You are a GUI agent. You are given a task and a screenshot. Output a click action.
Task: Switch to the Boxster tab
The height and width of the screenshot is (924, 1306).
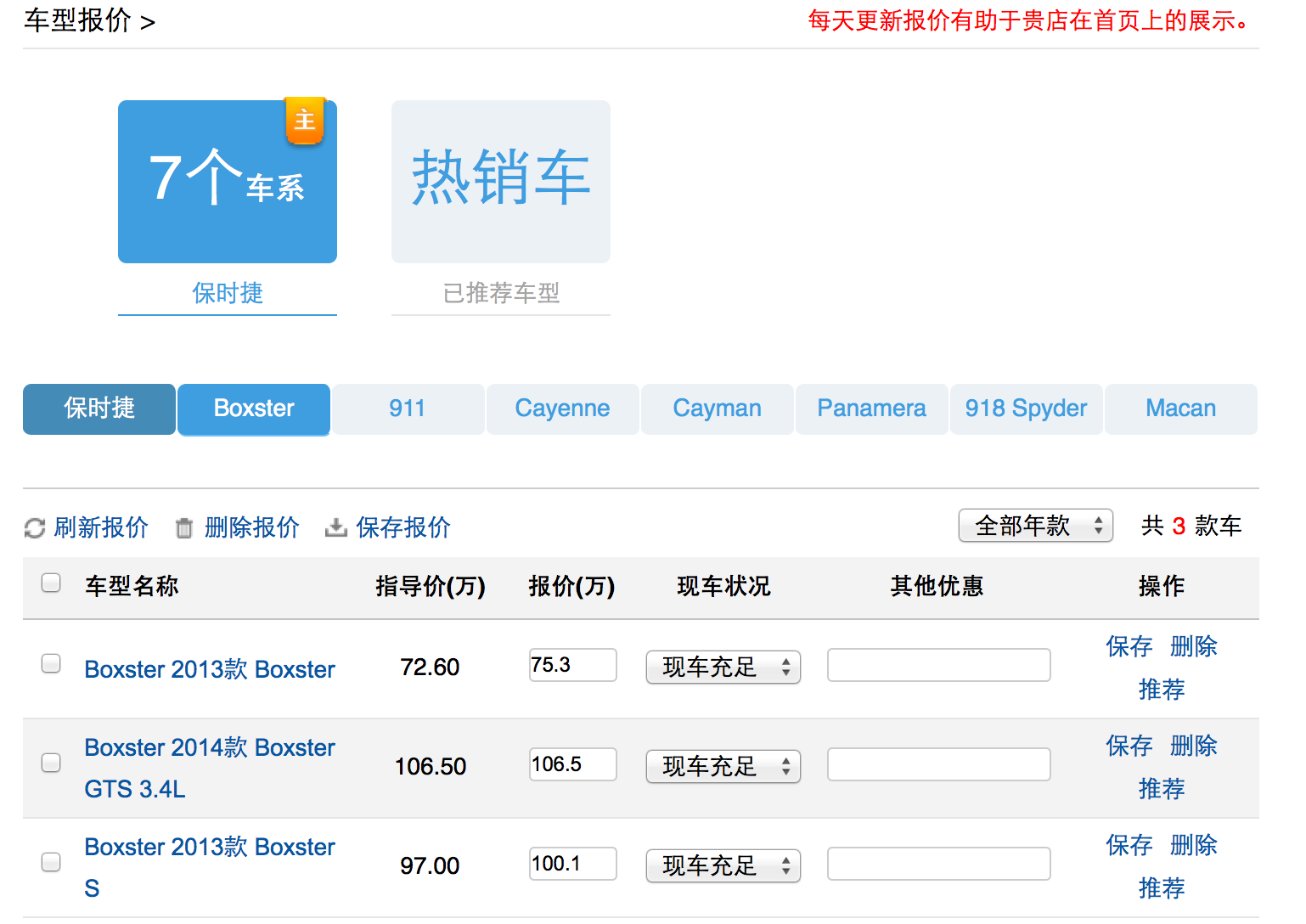(x=254, y=409)
